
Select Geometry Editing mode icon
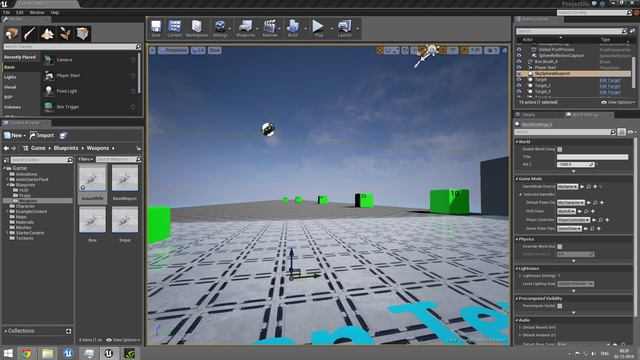(x=83, y=33)
